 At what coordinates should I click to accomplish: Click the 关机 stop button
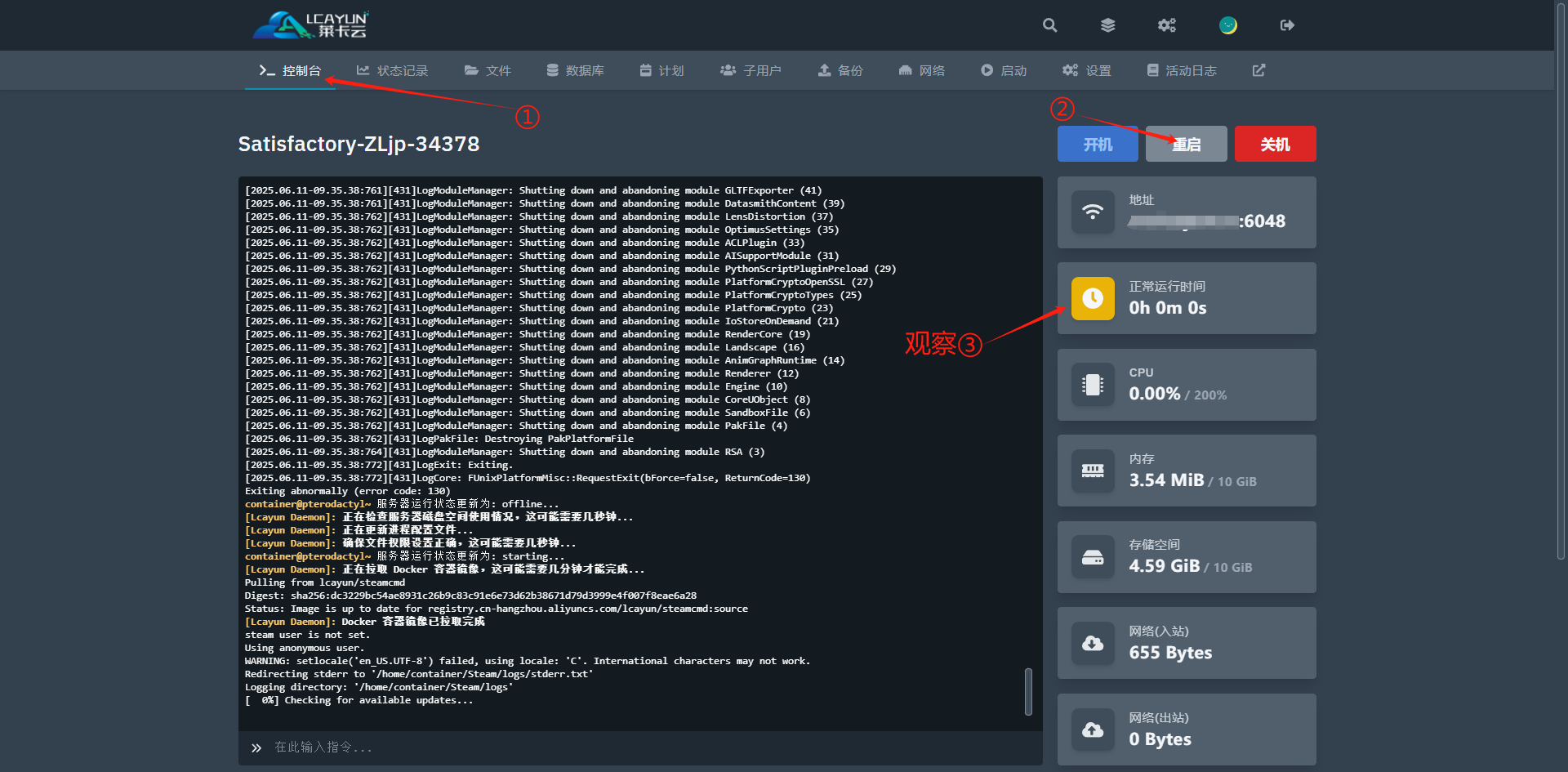[x=1275, y=144]
